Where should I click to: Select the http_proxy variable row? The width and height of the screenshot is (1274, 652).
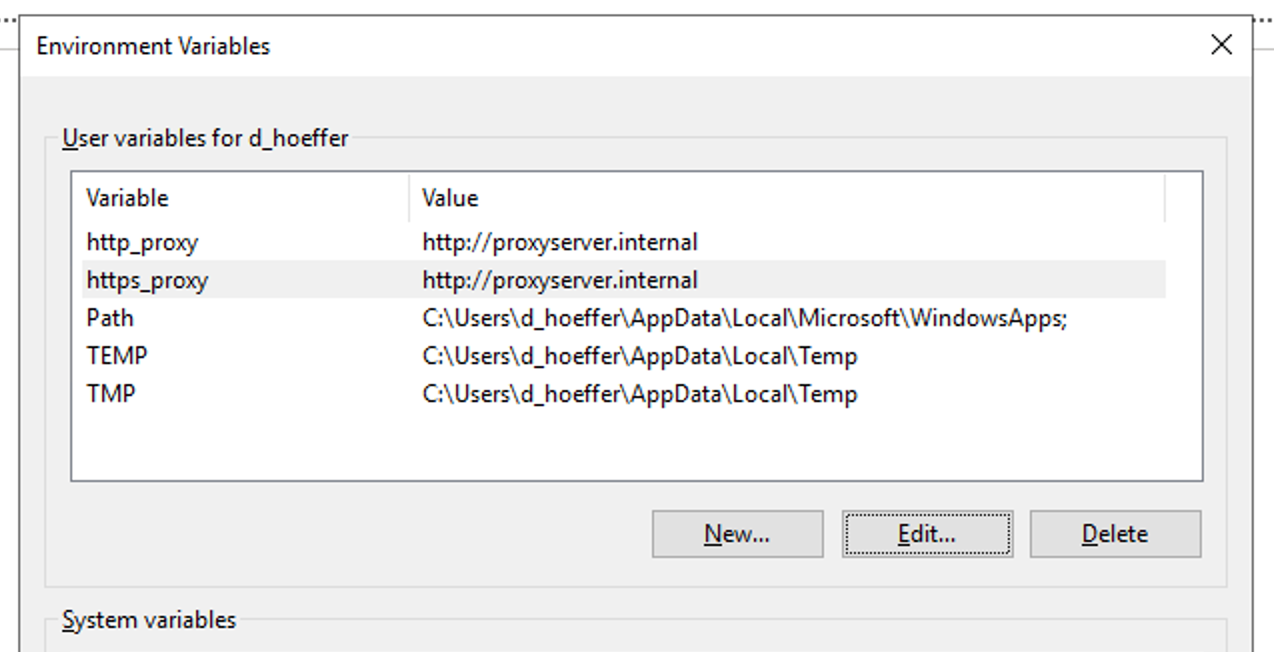point(142,242)
